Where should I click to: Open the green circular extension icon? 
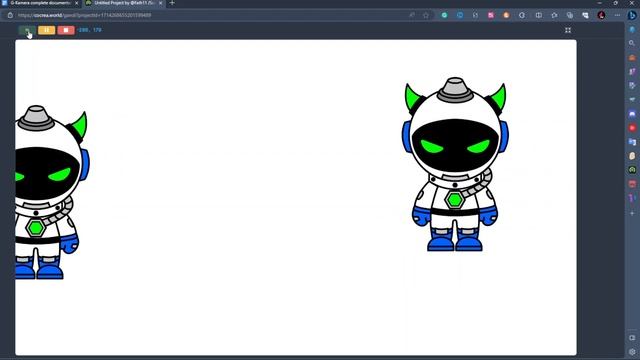click(x=444, y=15)
